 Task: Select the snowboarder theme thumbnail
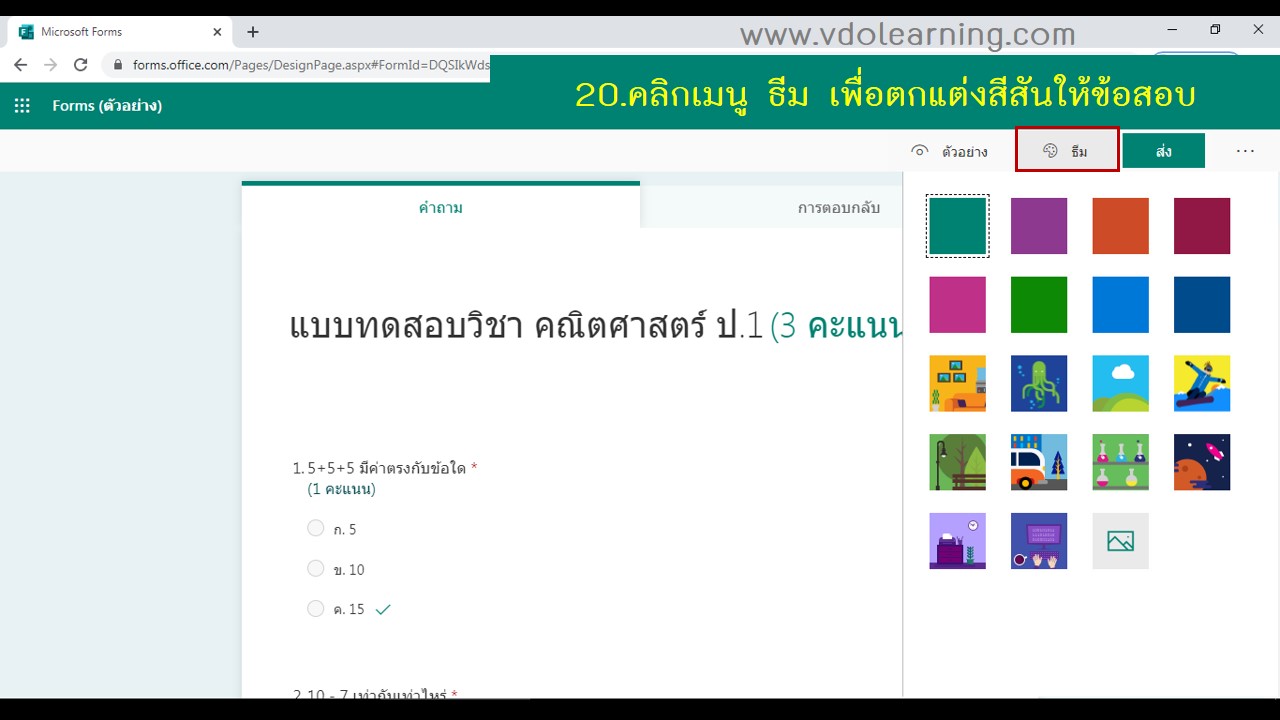[x=1202, y=383]
